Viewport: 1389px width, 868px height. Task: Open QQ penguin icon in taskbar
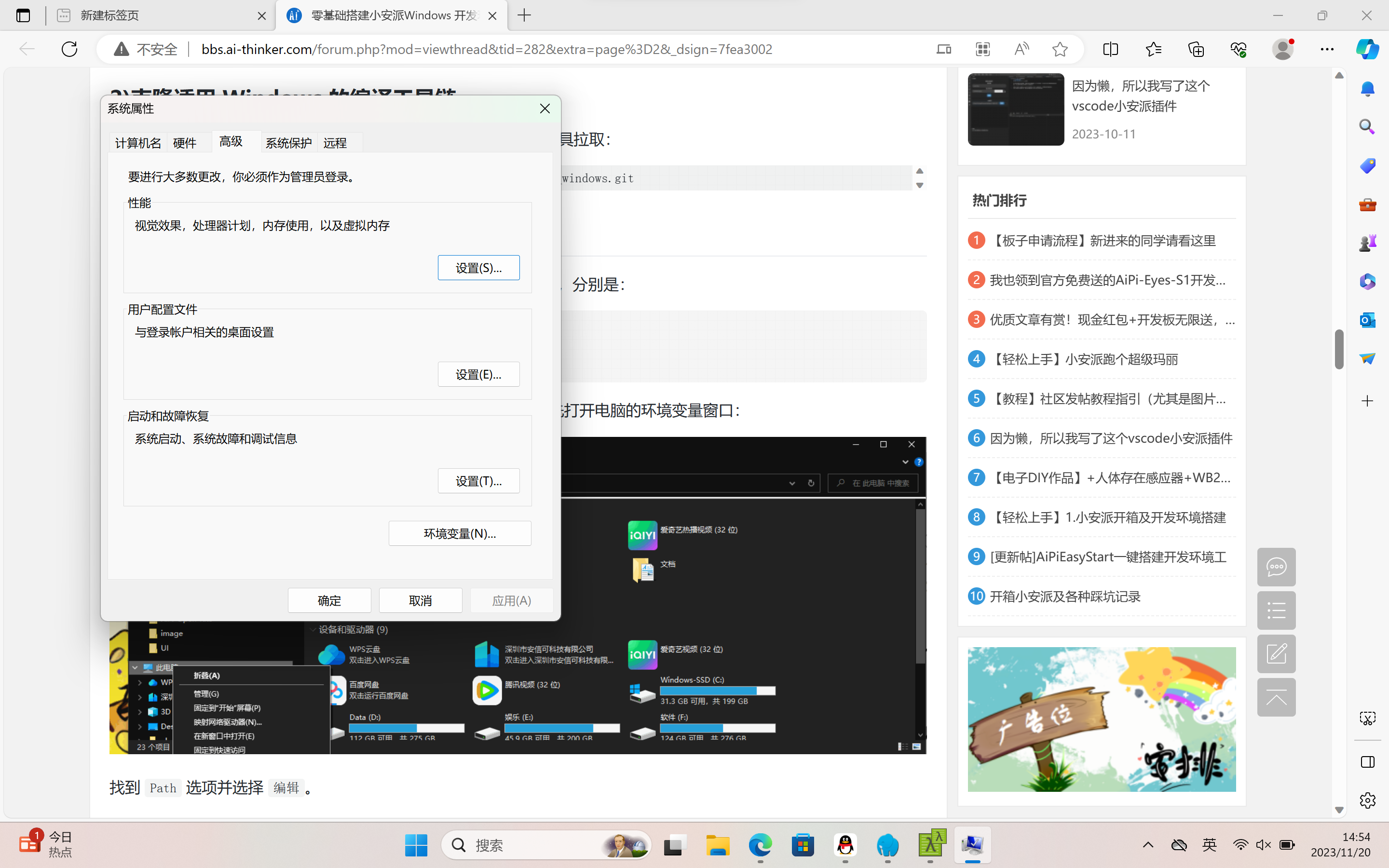845,845
